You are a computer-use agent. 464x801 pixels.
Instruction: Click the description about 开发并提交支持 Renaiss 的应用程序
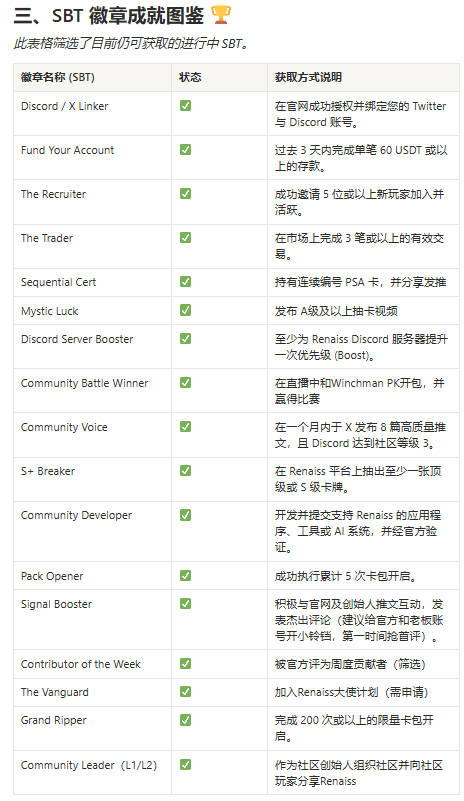[358, 531]
